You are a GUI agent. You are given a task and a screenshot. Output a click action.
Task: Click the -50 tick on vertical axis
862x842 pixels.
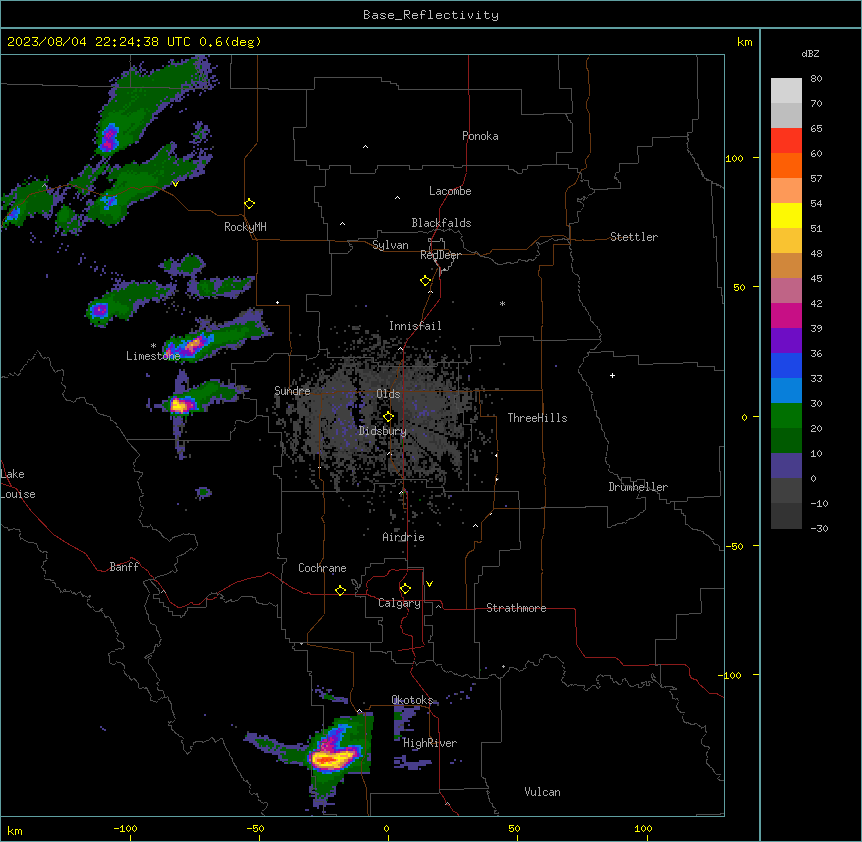(734, 546)
